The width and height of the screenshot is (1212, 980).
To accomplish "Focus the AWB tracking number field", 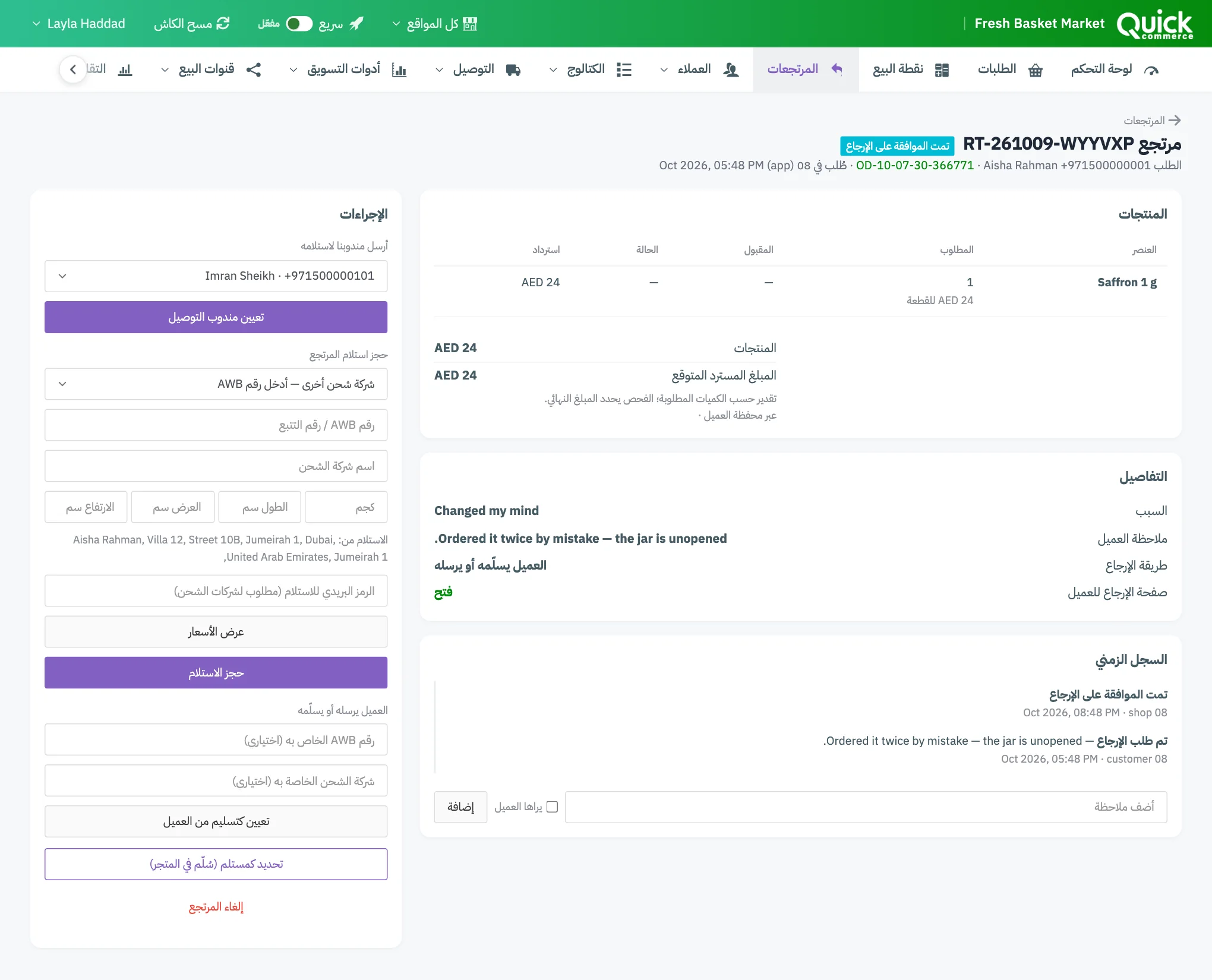I will click(x=216, y=425).
